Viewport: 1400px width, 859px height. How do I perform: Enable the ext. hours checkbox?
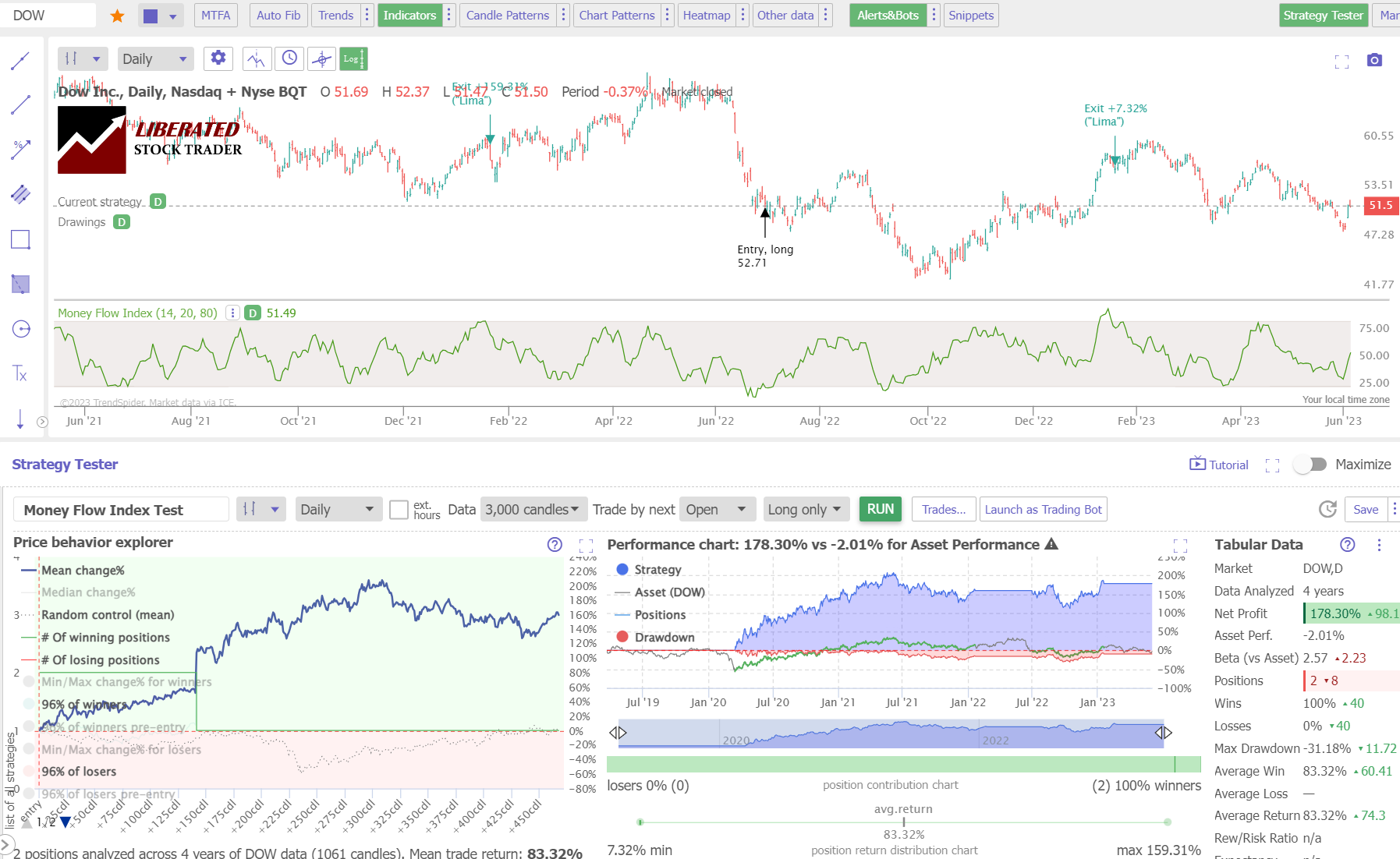point(399,509)
